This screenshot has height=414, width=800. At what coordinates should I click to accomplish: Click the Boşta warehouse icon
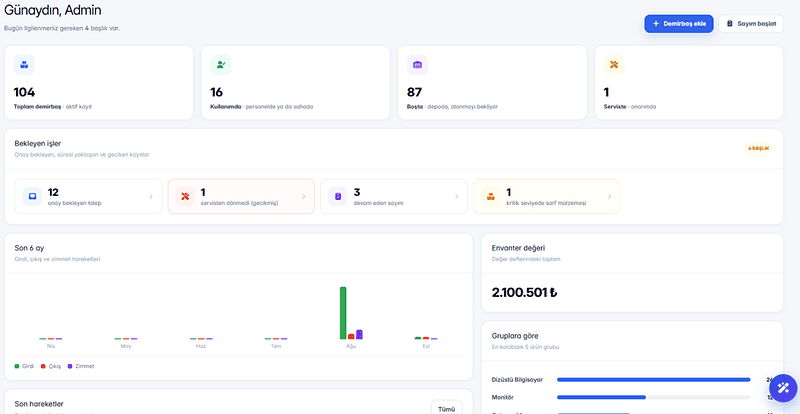pyautogui.click(x=417, y=65)
